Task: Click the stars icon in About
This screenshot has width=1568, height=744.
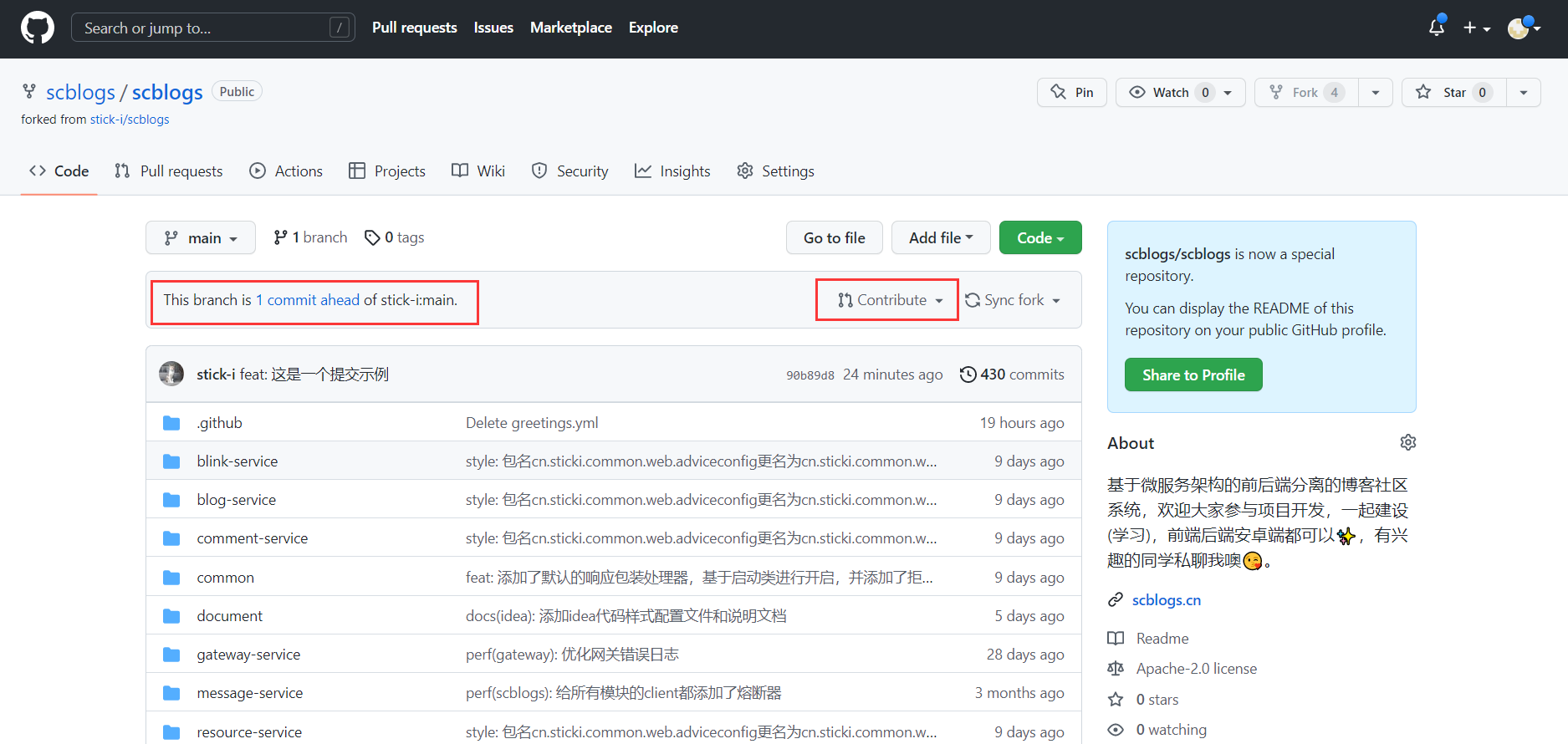Action: pos(1116,700)
